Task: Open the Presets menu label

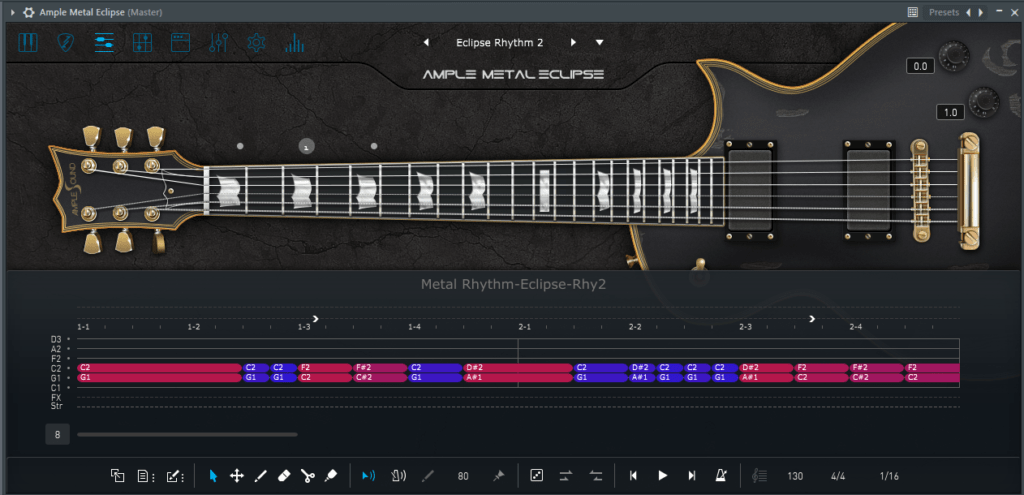Action: click(944, 12)
